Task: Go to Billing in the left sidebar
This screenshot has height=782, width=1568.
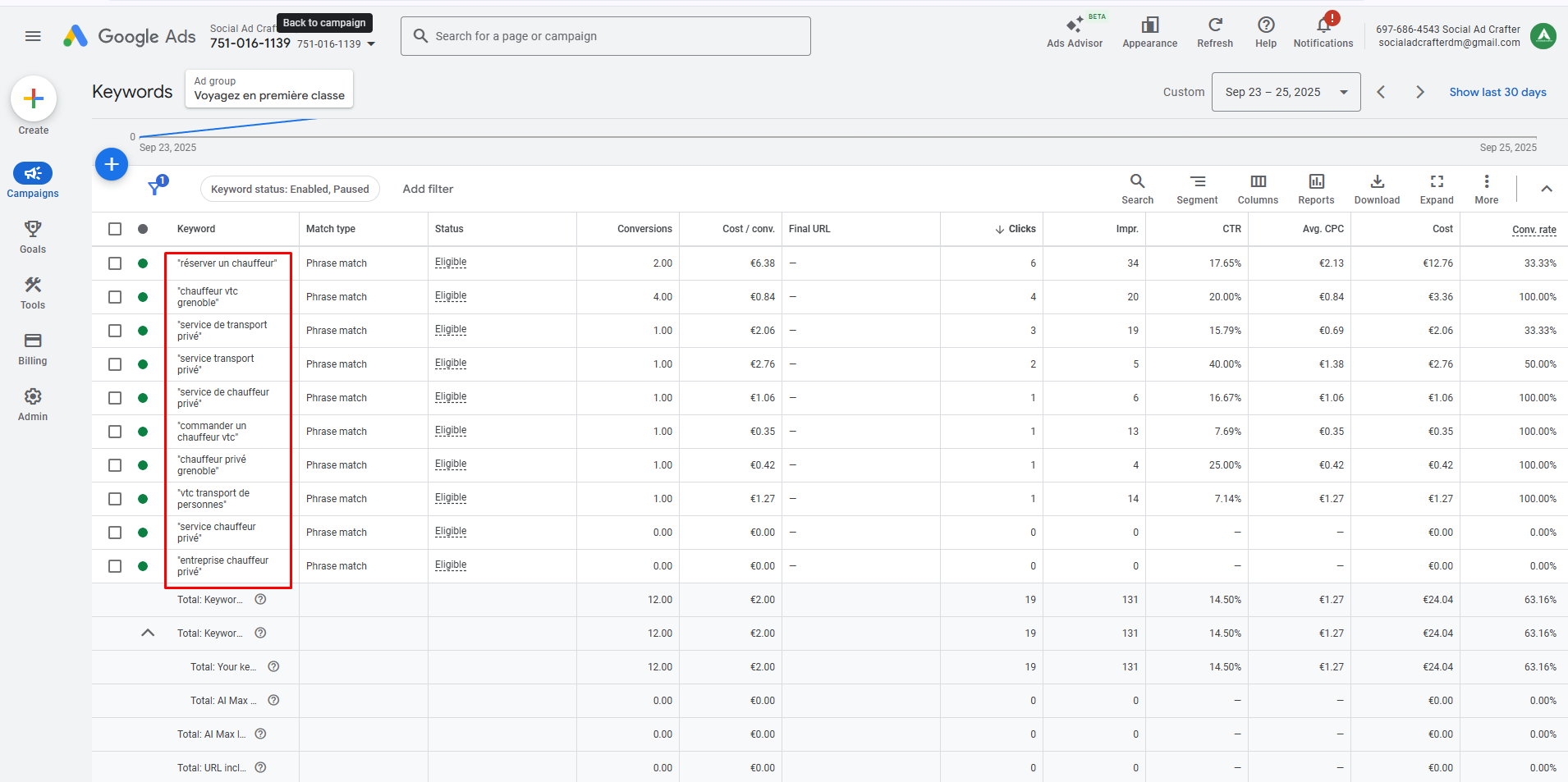Action: (x=33, y=348)
